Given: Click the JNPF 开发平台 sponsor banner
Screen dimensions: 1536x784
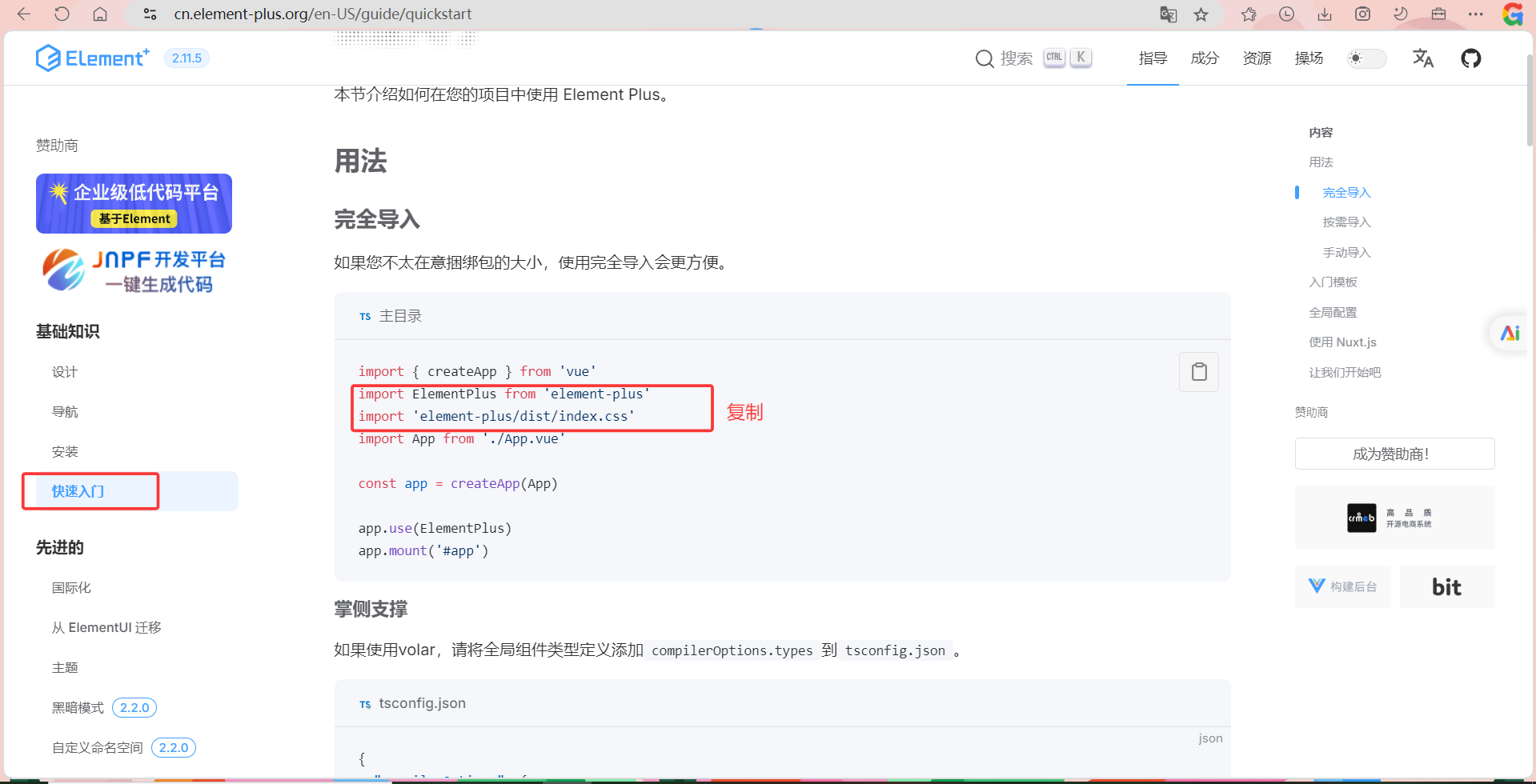Looking at the screenshot, I should pos(134,270).
